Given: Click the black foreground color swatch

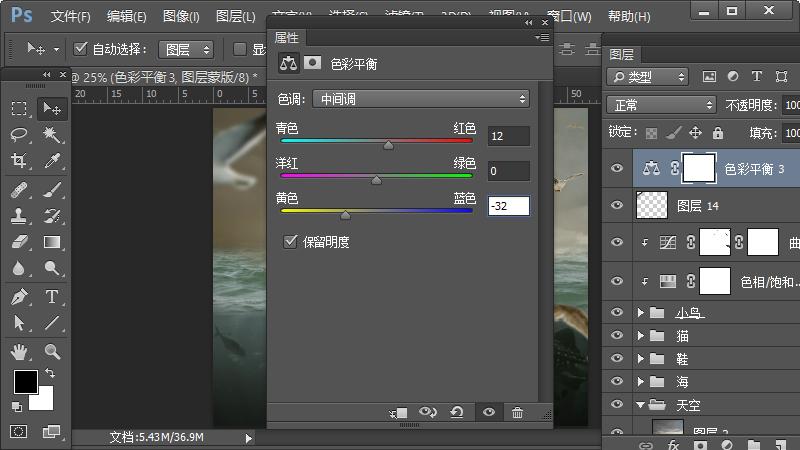Looking at the screenshot, I should coord(24,381).
